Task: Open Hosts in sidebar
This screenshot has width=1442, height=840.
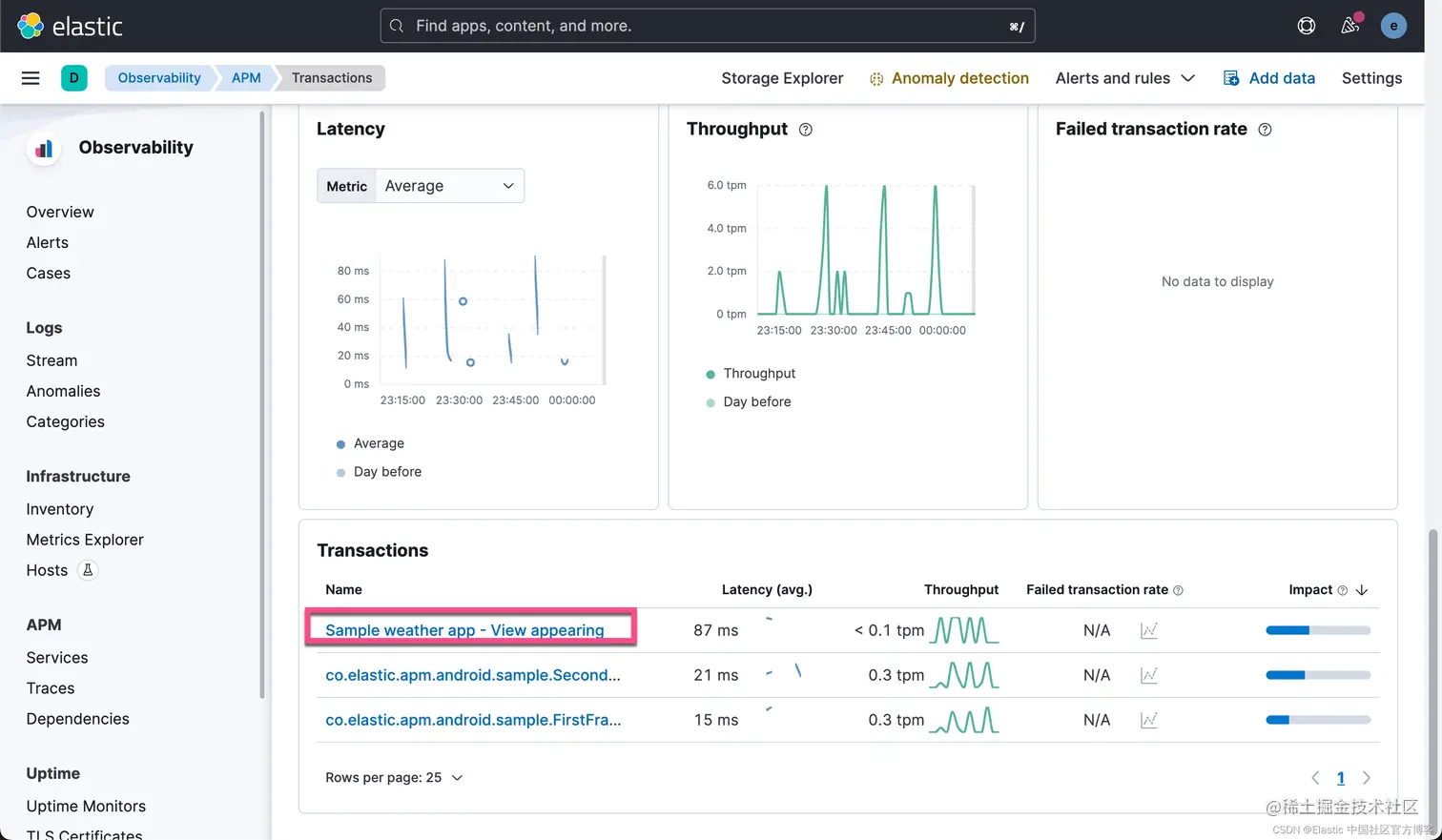Action: coord(47,570)
